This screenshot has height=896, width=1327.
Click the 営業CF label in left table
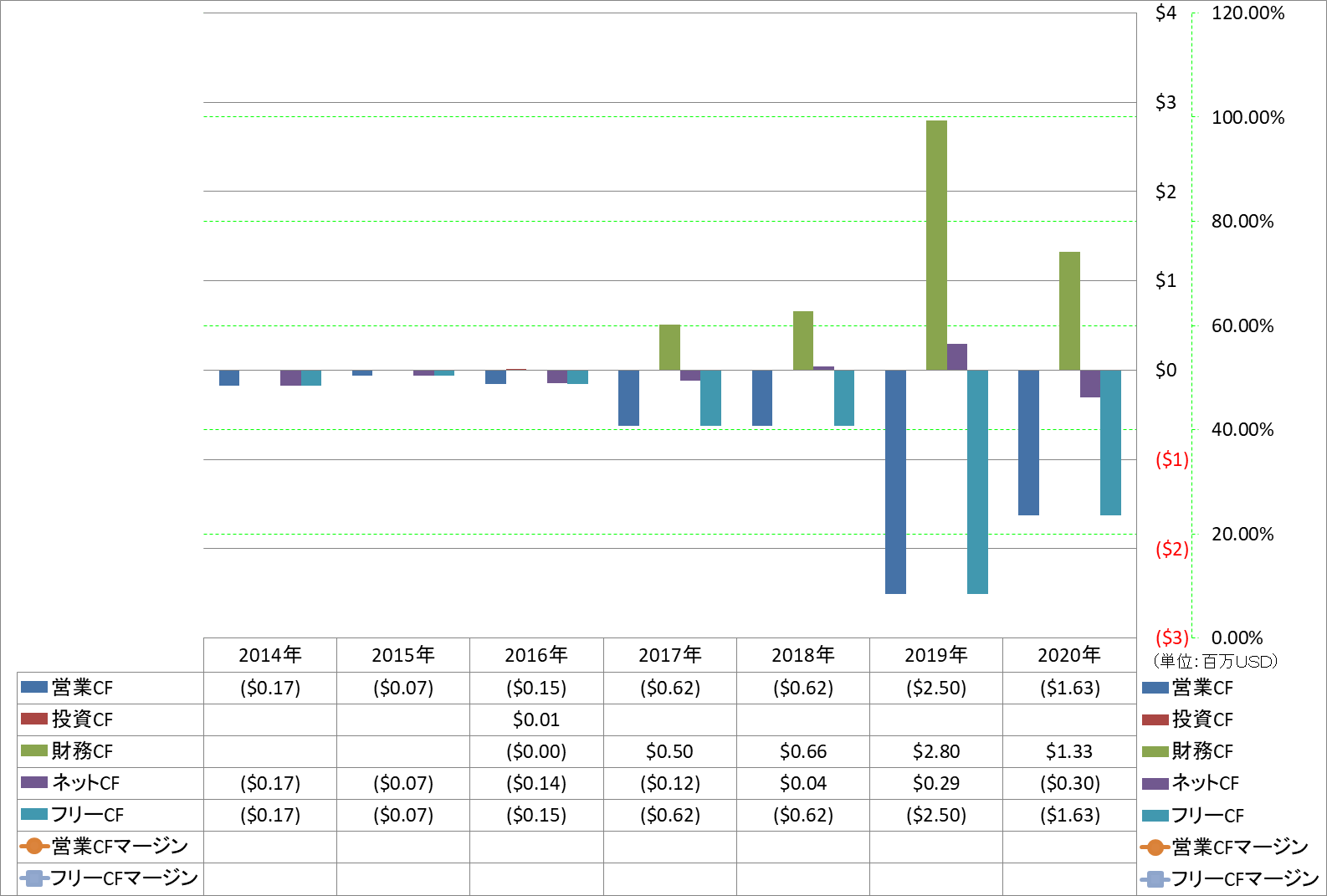point(82,688)
